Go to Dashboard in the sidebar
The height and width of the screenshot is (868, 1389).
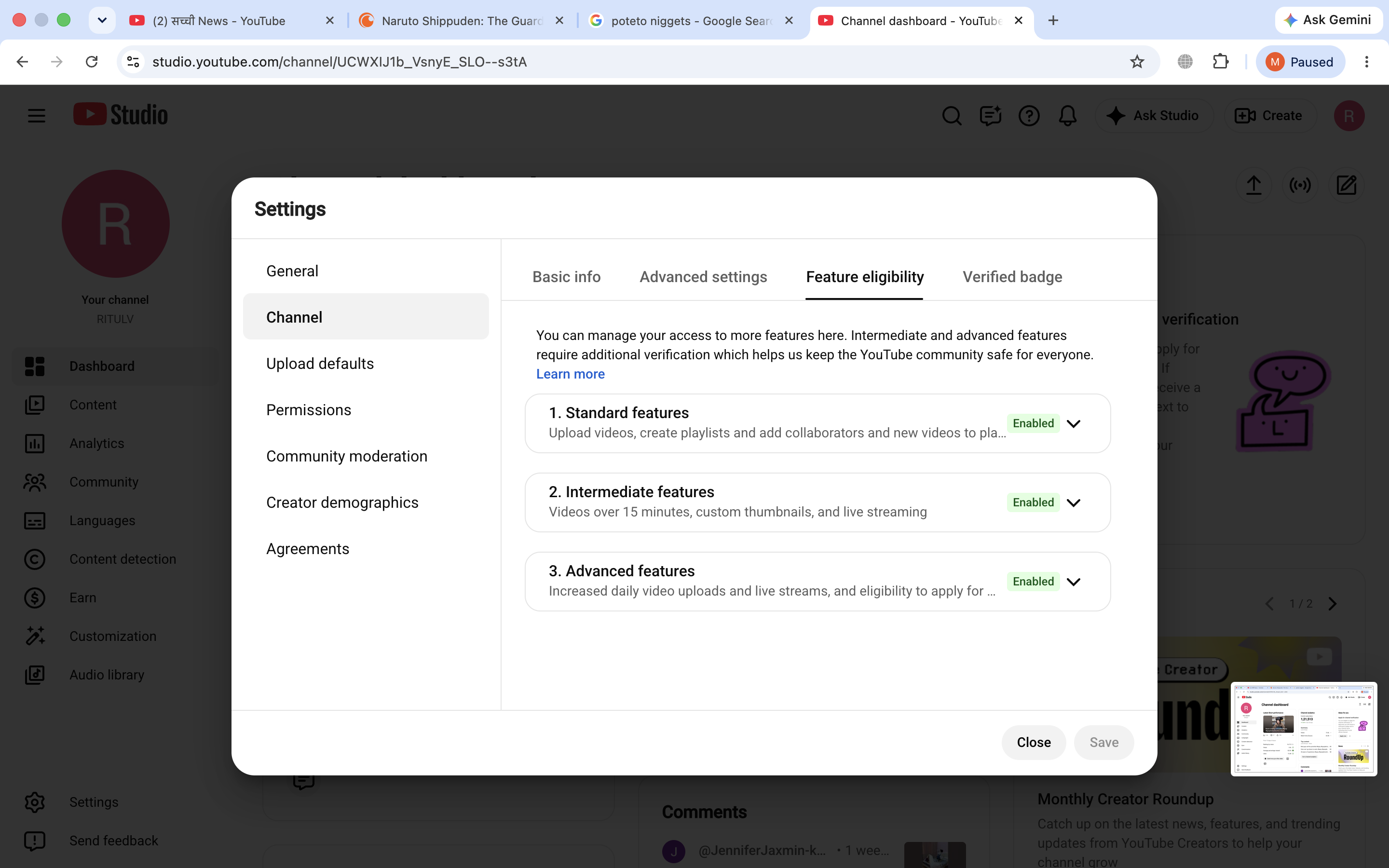(115, 366)
